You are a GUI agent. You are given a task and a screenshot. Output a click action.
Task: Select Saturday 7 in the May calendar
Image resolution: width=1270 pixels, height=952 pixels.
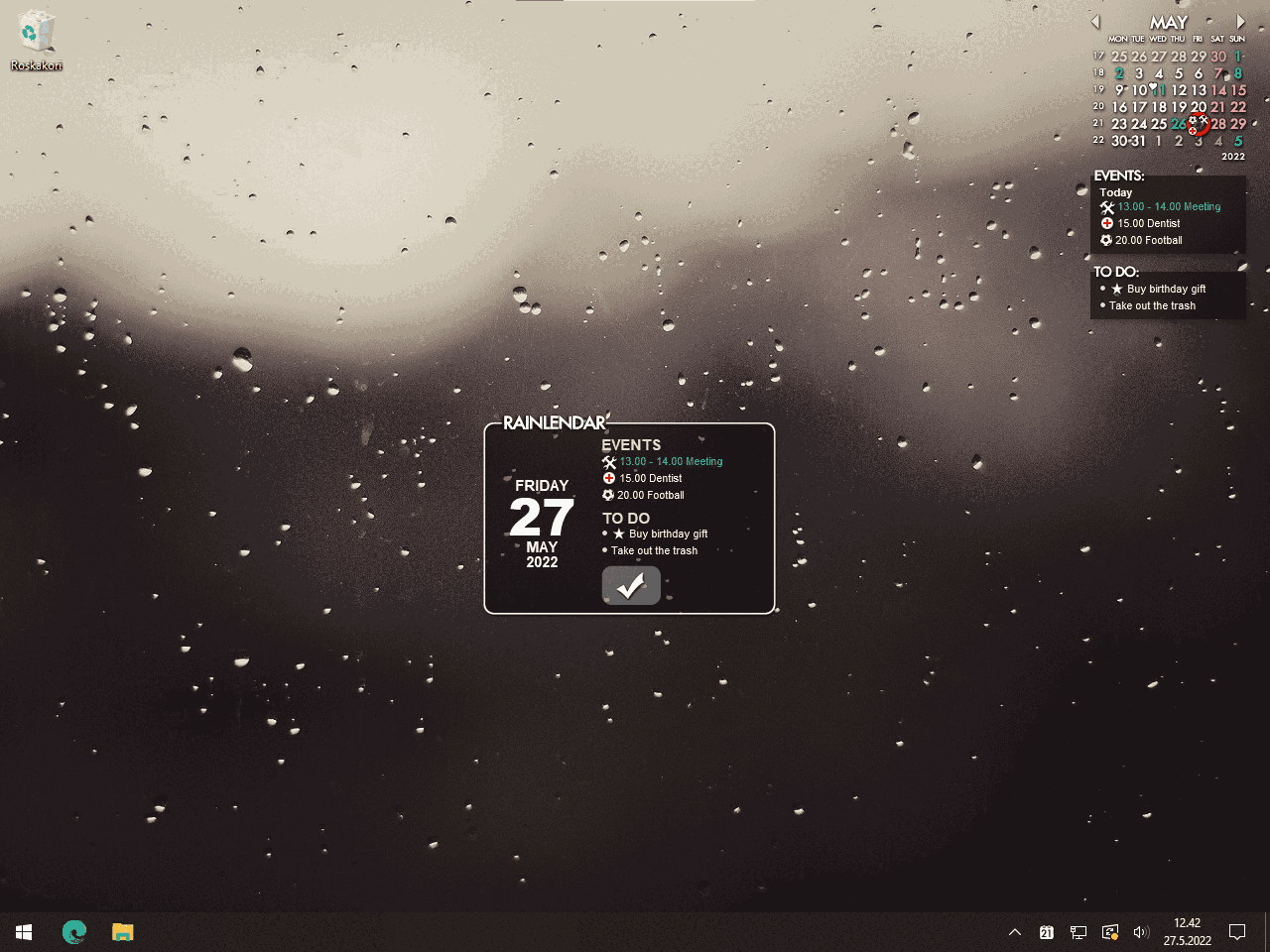[x=1218, y=73]
